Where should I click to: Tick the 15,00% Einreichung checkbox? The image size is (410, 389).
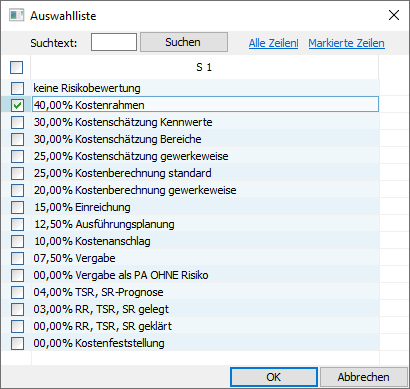click(x=17, y=207)
